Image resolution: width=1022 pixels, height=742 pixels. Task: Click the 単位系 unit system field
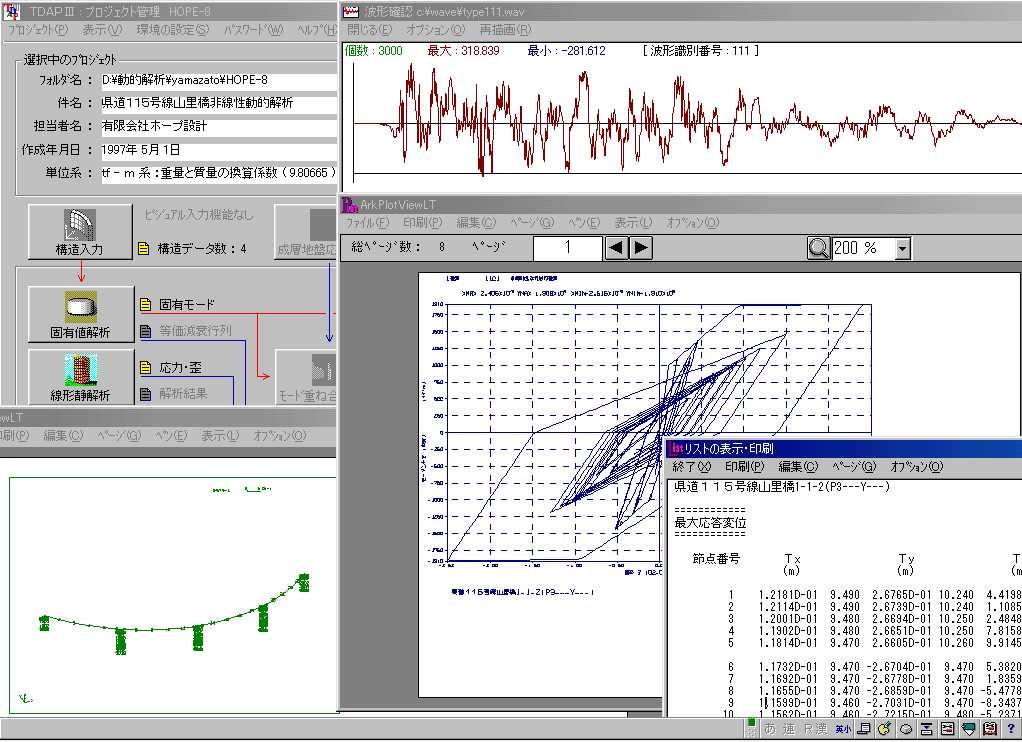(218, 173)
